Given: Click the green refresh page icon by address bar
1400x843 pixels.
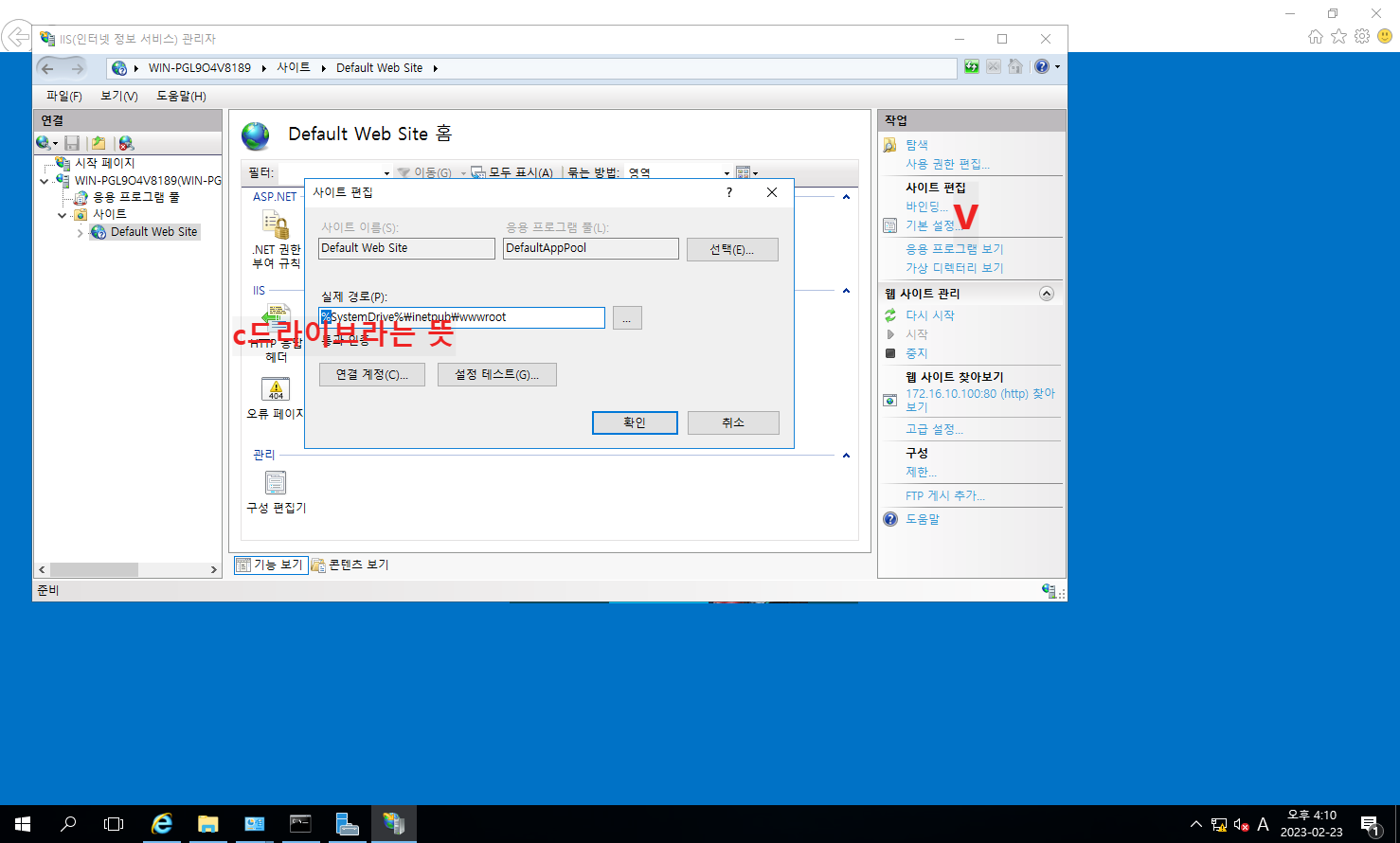Looking at the screenshot, I should pos(972,66).
